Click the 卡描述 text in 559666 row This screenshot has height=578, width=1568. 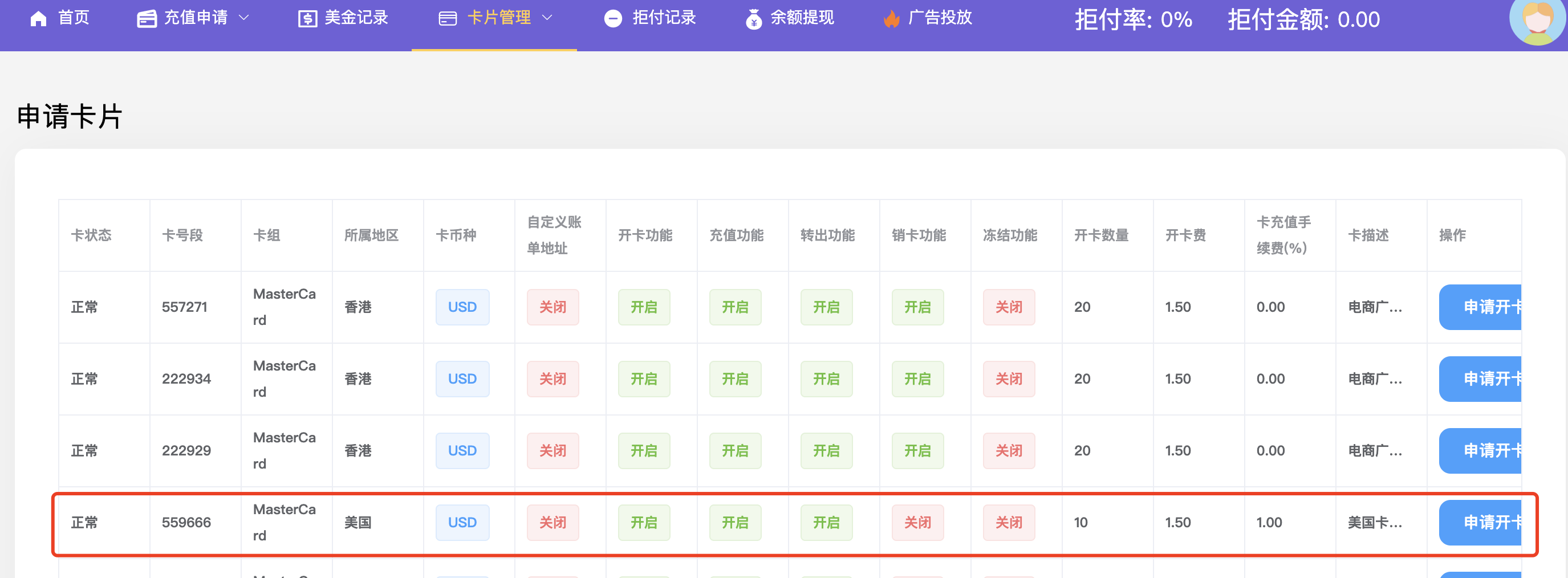(x=1375, y=523)
